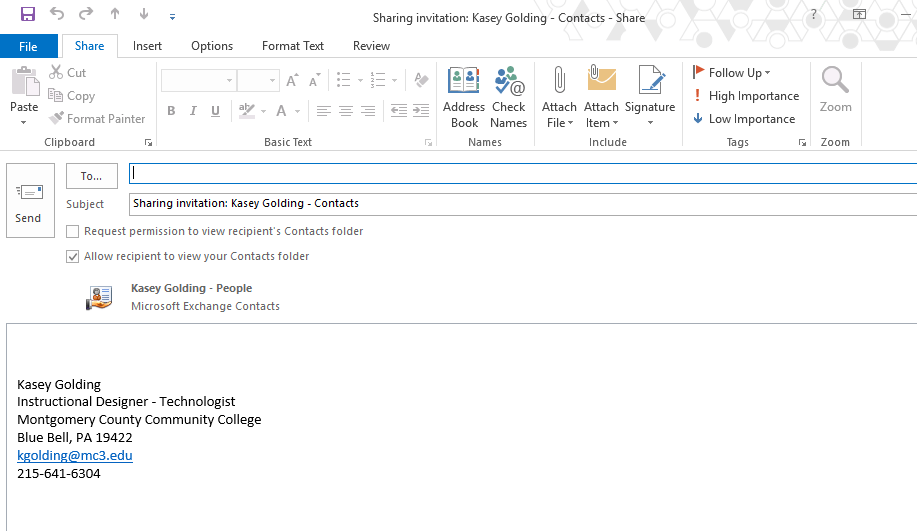Increase paragraph indent
Screen dimensions: 917x531
point(421,111)
